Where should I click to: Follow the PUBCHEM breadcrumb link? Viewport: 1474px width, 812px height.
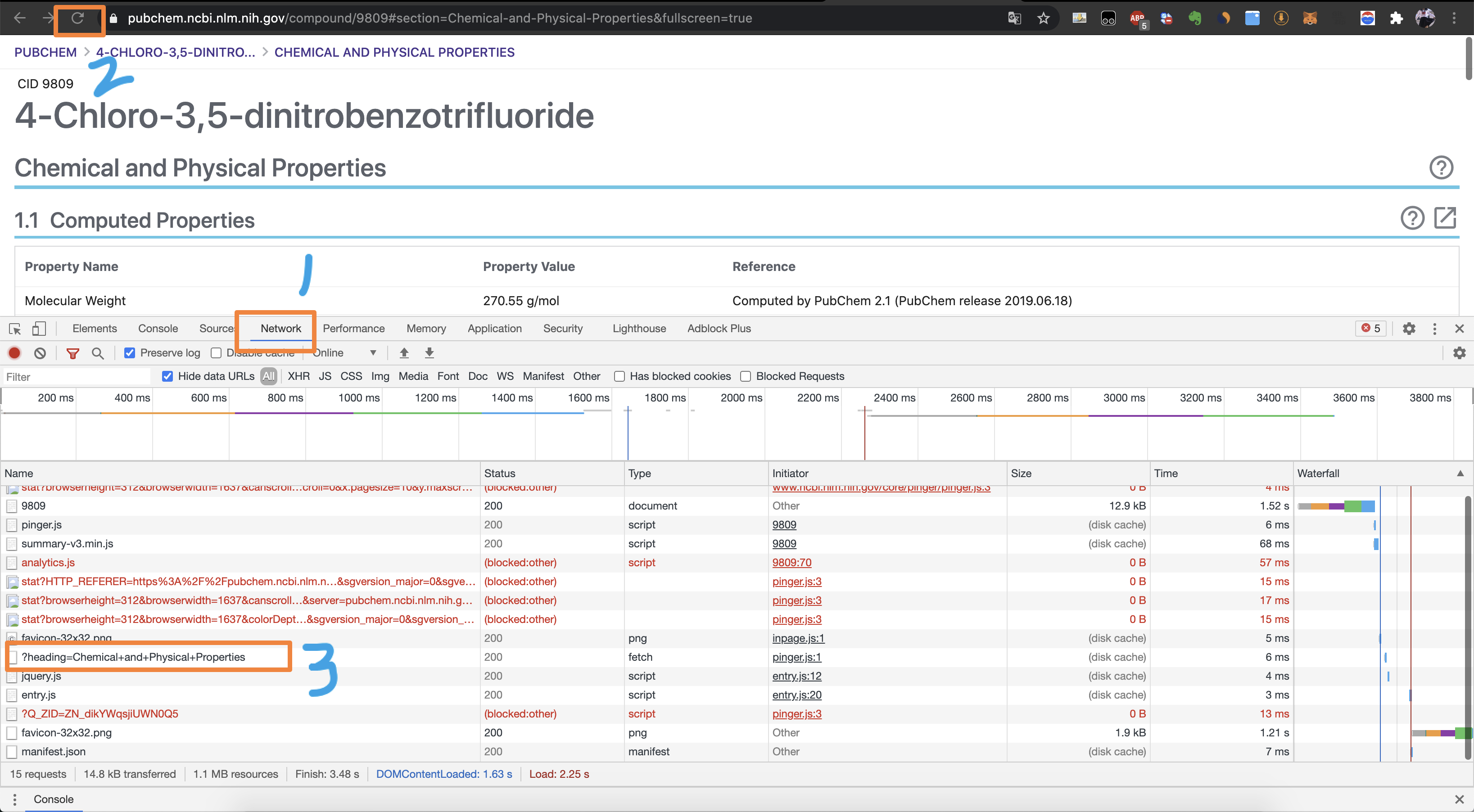click(45, 52)
